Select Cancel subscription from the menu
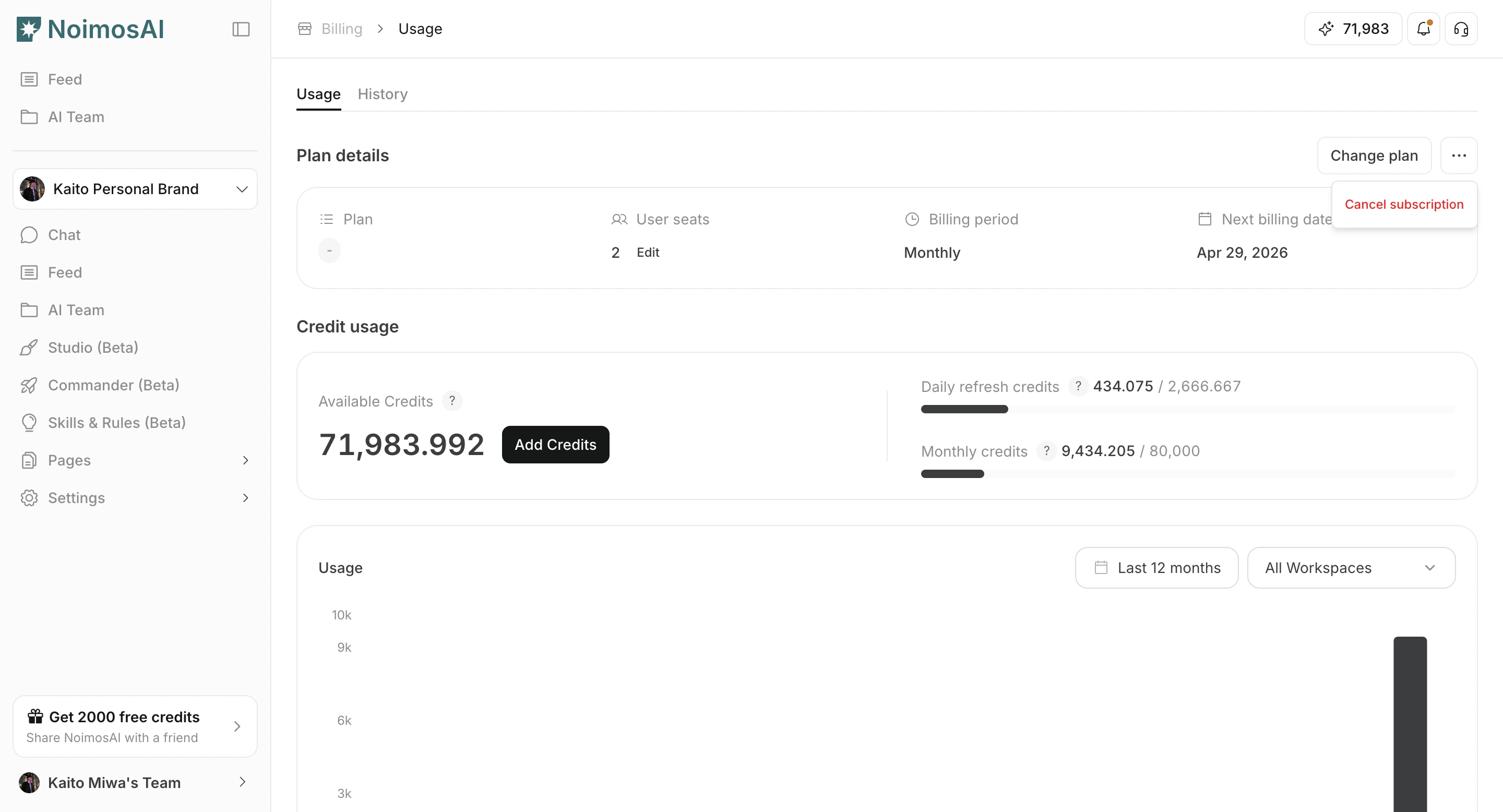The width and height of the screenshot is (1503, 812). 1404,204
